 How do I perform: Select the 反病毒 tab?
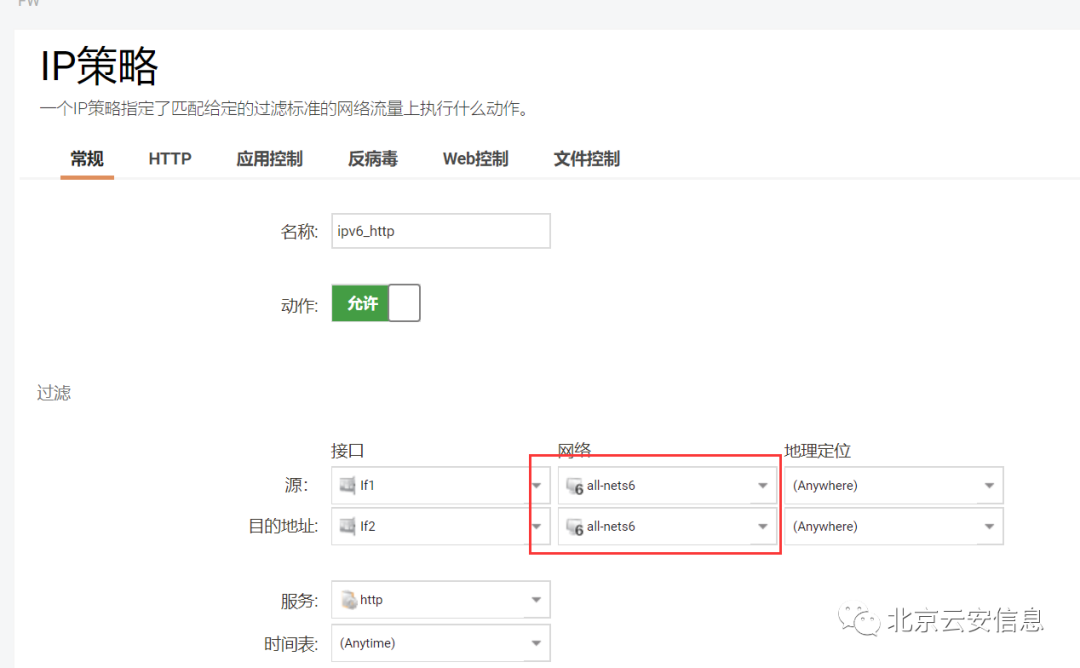(x=373, y=158)
